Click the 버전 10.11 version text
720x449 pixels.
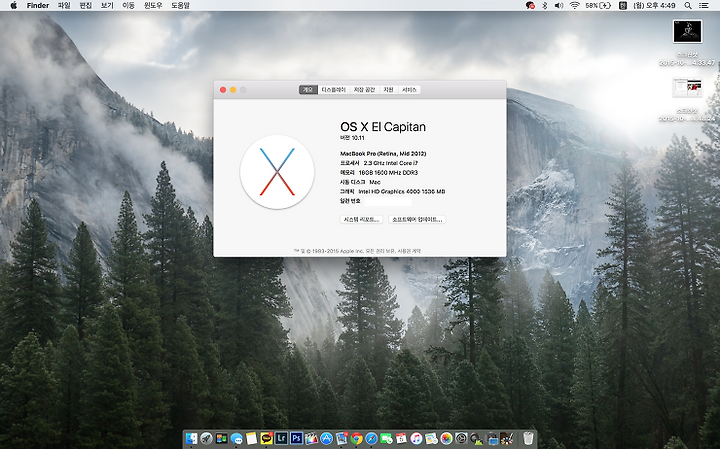coord(352,138)
